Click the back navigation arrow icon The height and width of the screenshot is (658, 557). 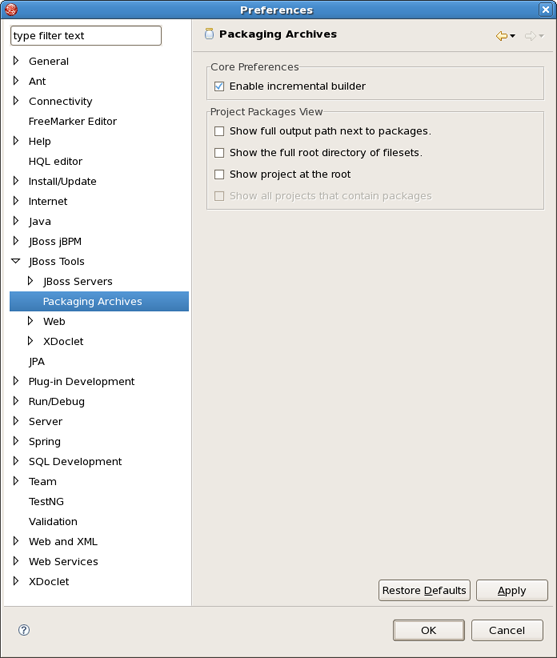[x=501, y=36]
